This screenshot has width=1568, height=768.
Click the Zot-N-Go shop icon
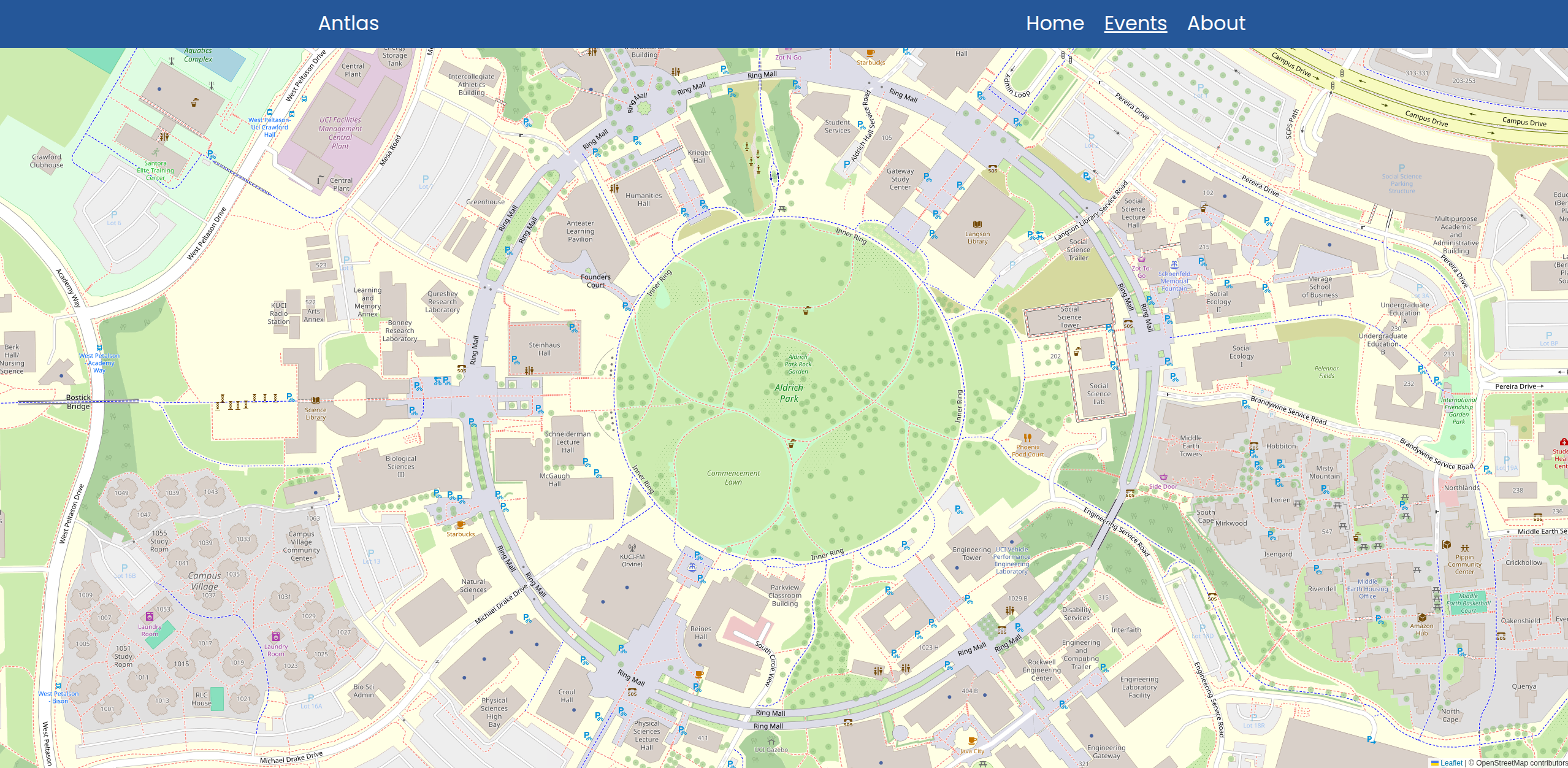tap(788, 49)
